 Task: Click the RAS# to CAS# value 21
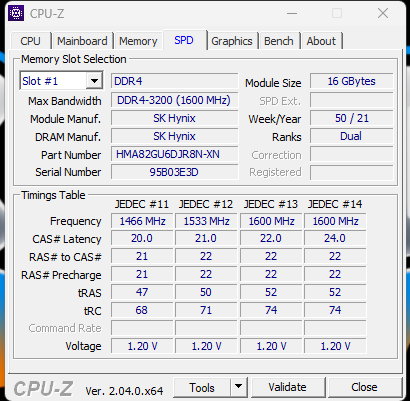(x=142, y=256)
